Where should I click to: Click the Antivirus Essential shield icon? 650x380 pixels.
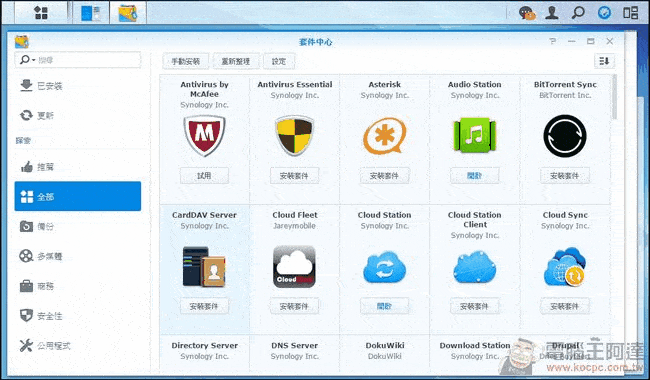tap(294, 136)
